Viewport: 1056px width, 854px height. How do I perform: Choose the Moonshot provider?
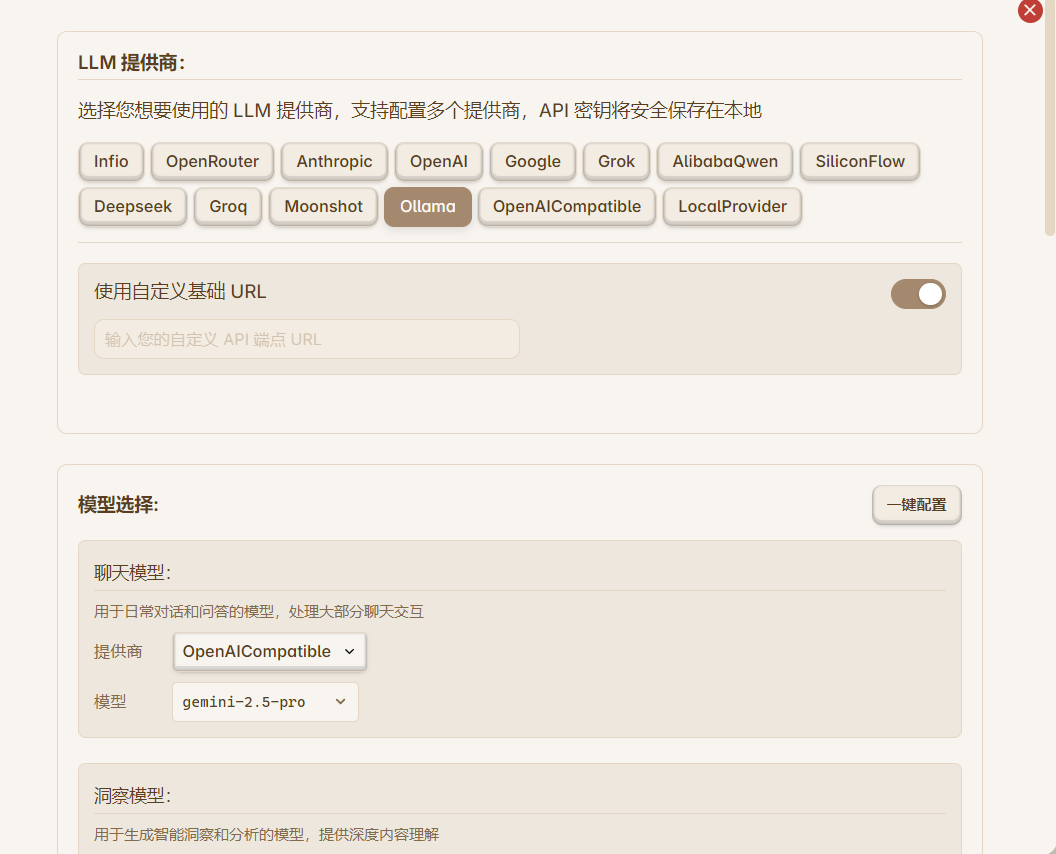point(323,207)
